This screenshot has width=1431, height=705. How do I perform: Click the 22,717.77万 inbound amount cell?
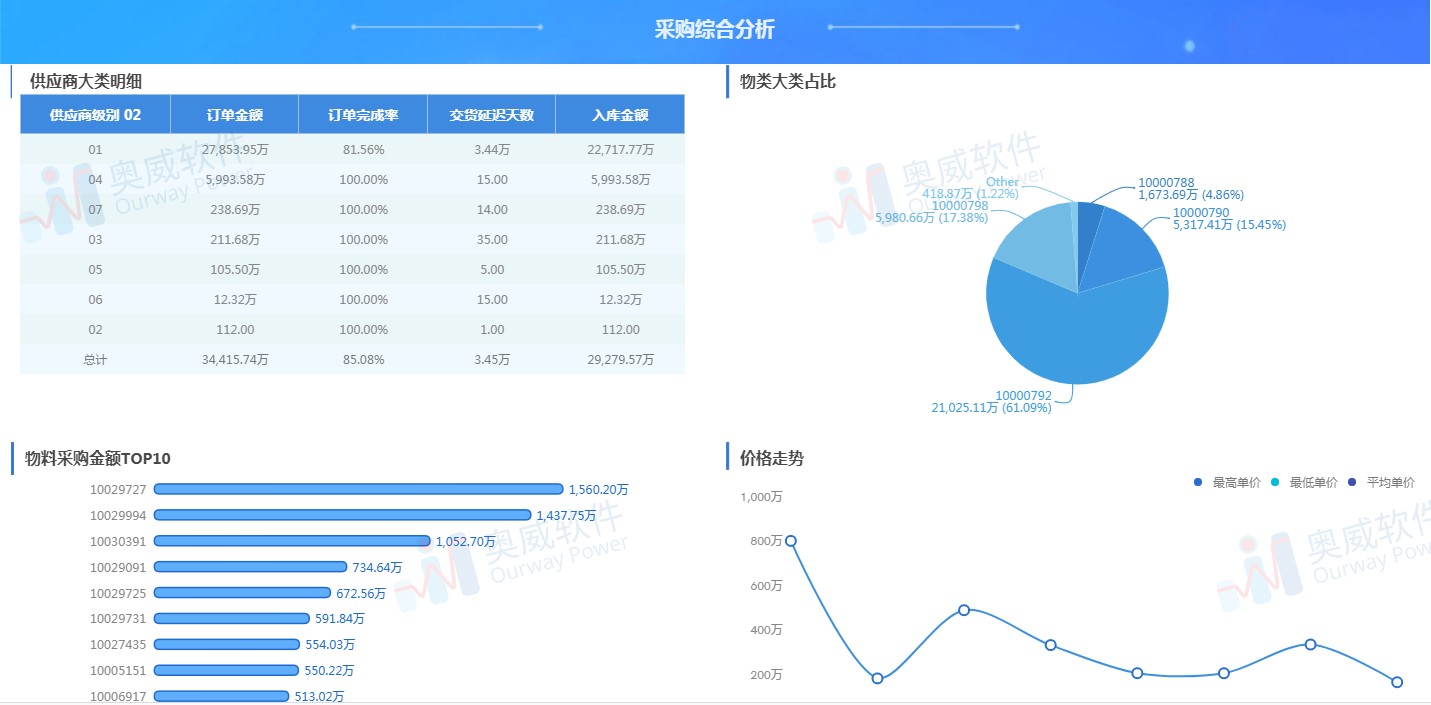(x=620, y=150)
